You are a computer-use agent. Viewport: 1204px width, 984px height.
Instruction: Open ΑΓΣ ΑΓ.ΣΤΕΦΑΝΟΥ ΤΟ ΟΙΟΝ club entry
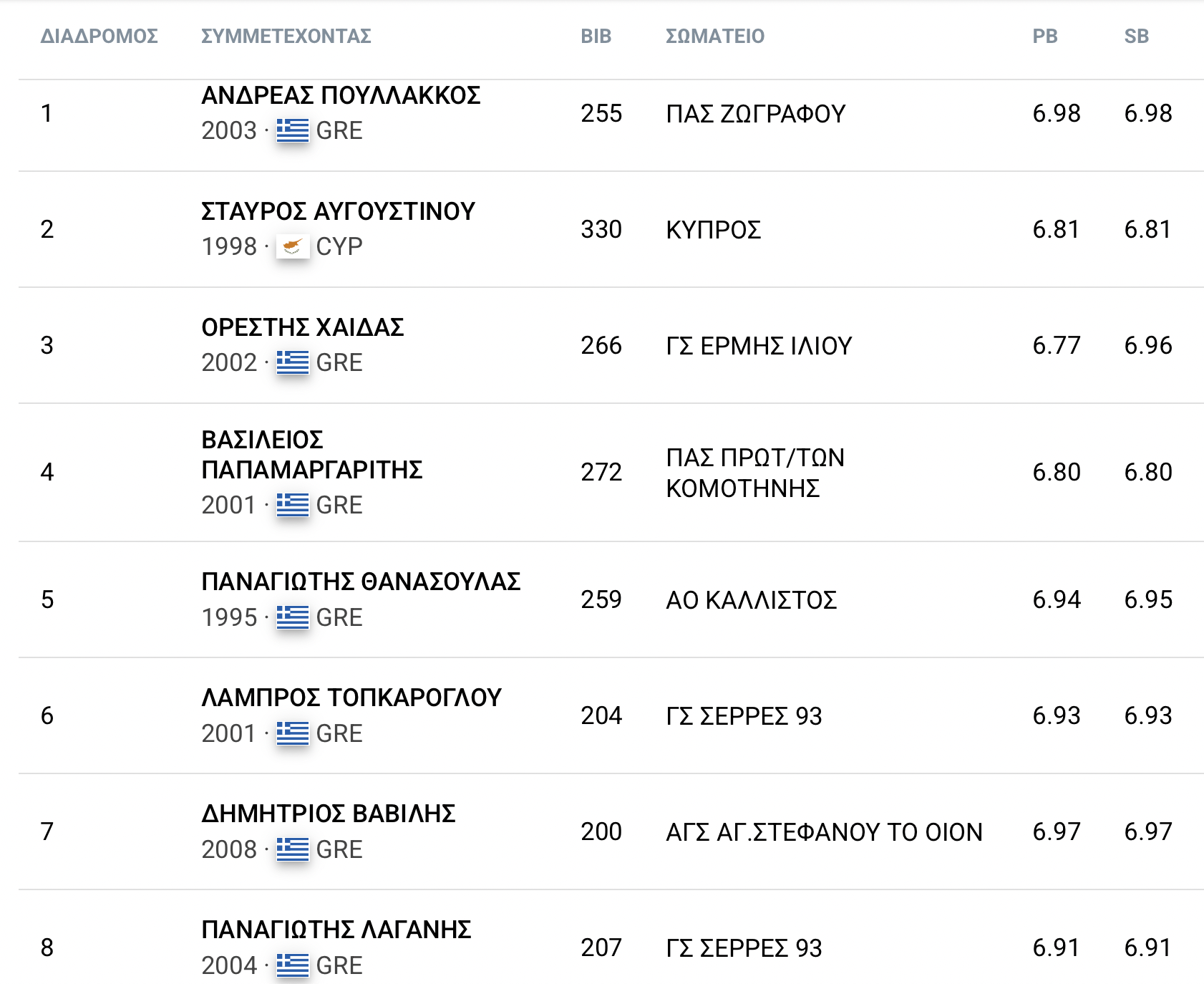click(x=824, y=832)
